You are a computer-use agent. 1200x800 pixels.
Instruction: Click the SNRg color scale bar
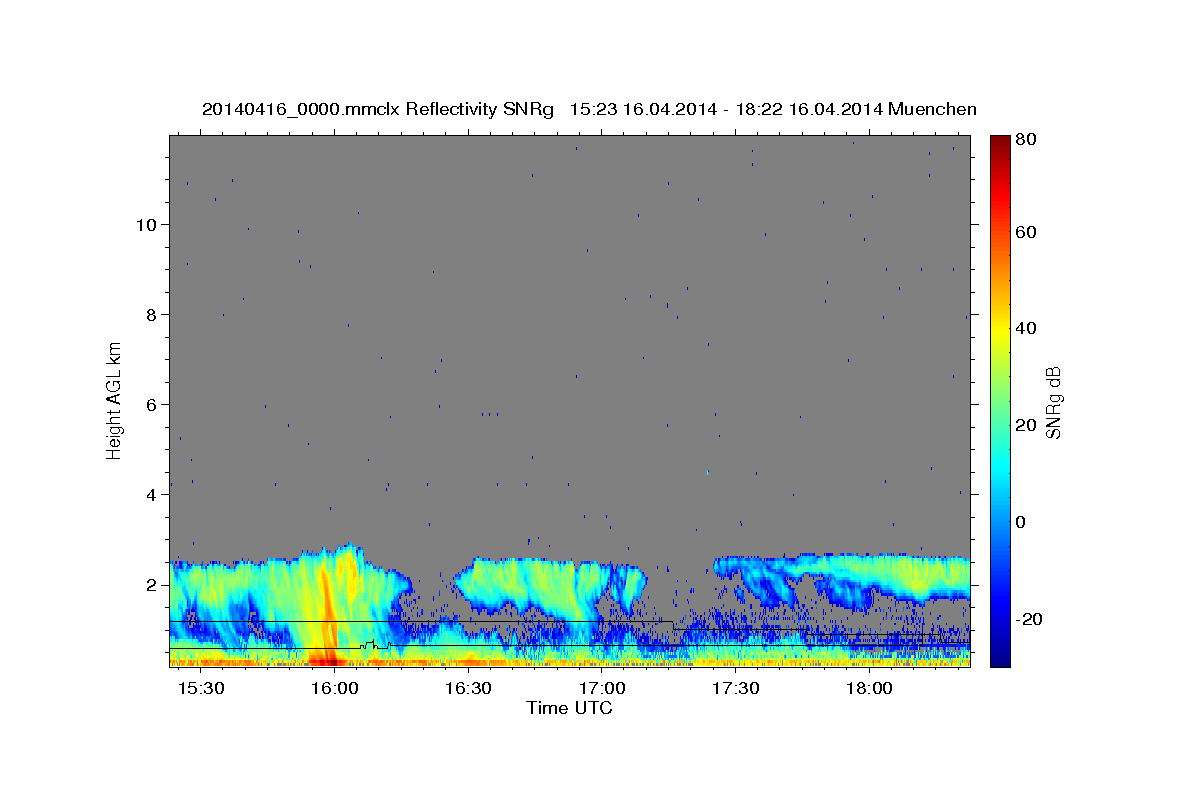999,400
